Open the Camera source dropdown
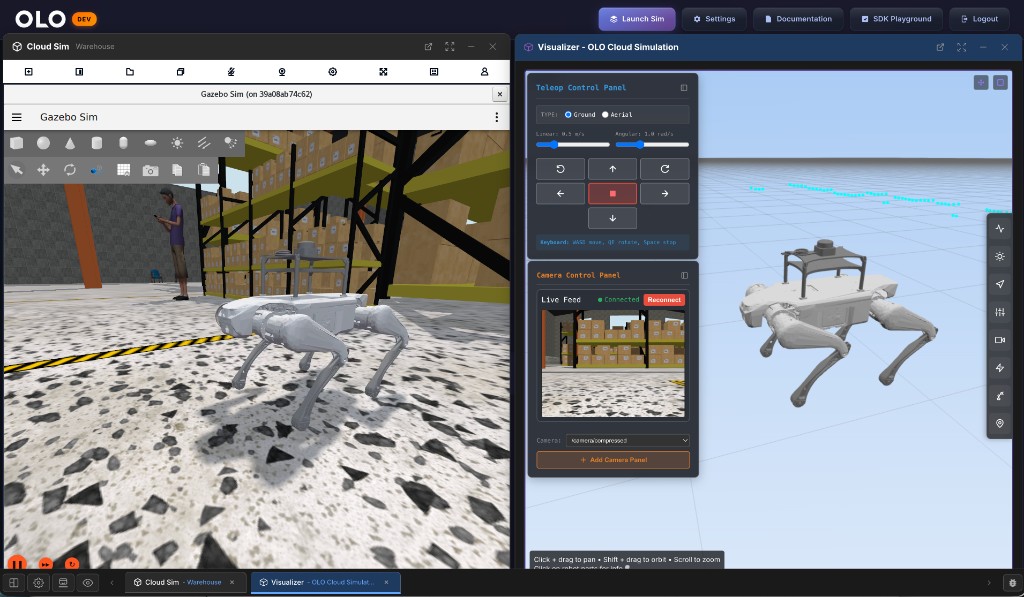1024x597 pixels. [627, 440]
